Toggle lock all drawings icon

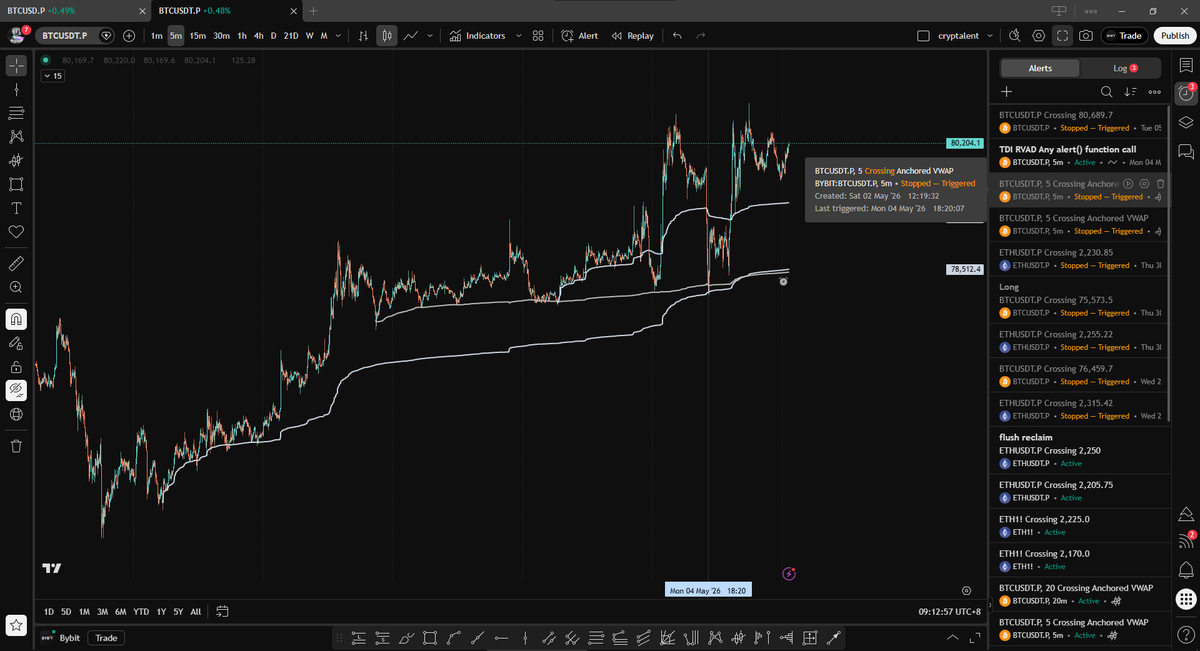coord(16,366)
